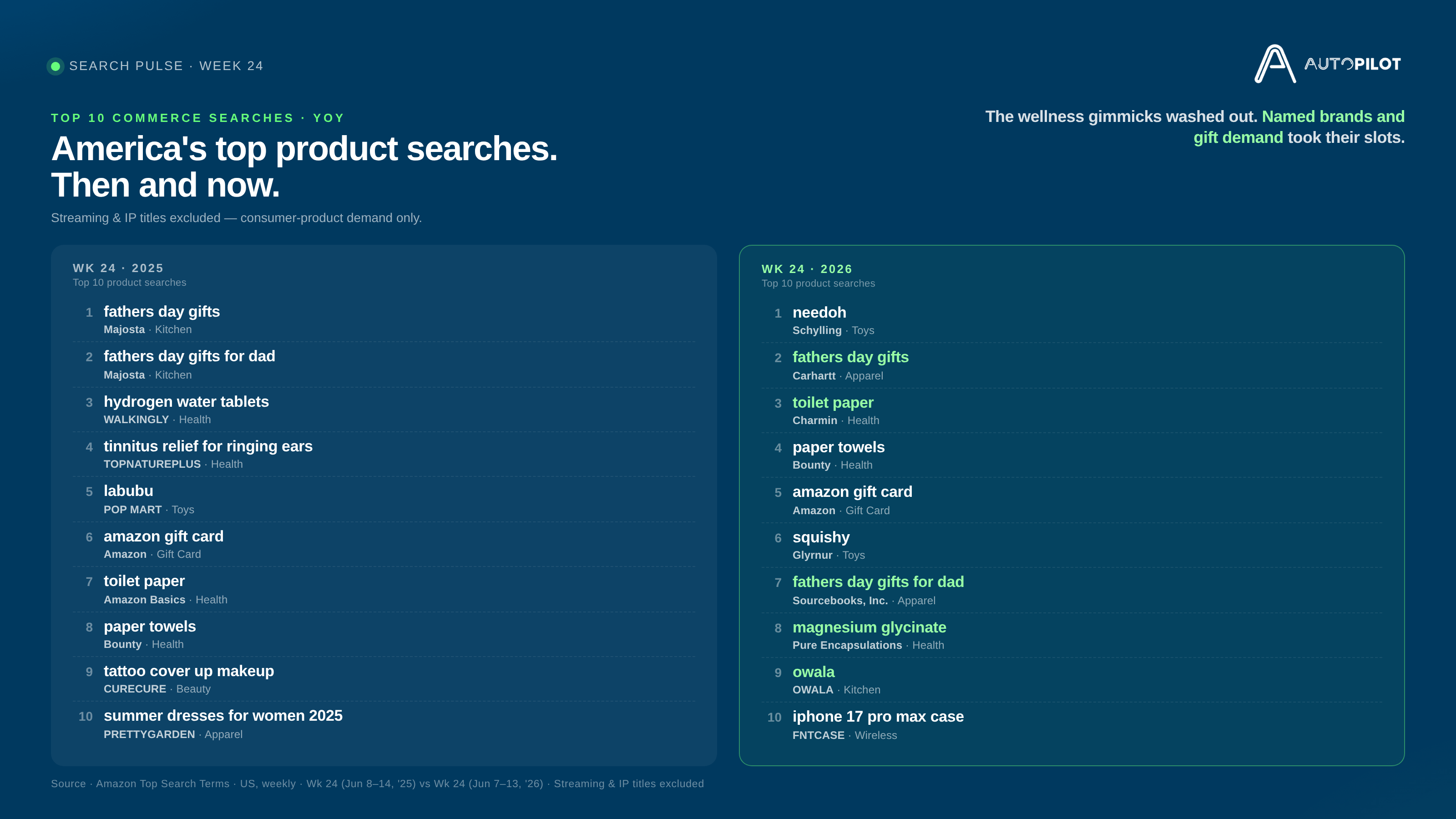Click 'Pure Encapsulations · Health' brand line
The width and height of the screenshot is (1456, 819).
868,645
